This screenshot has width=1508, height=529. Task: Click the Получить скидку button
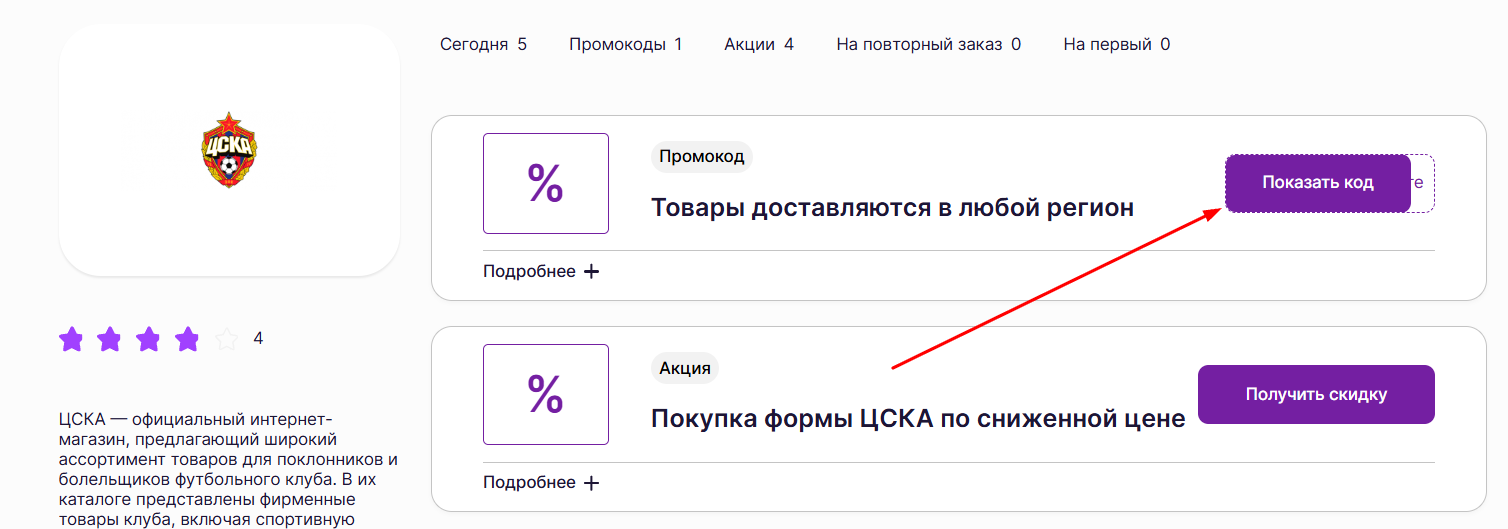coord(1316,395)
